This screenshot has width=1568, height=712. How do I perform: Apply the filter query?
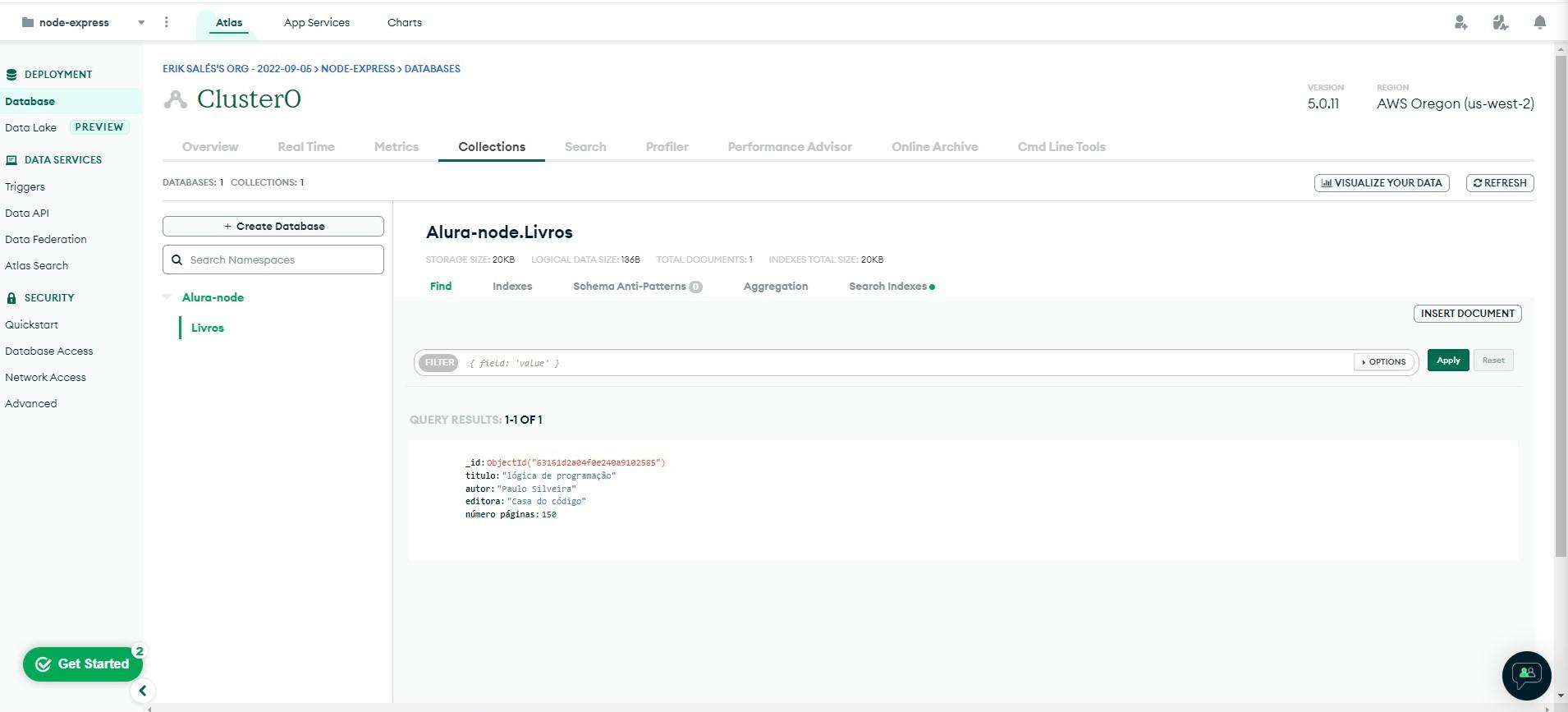pos(1448,361)
